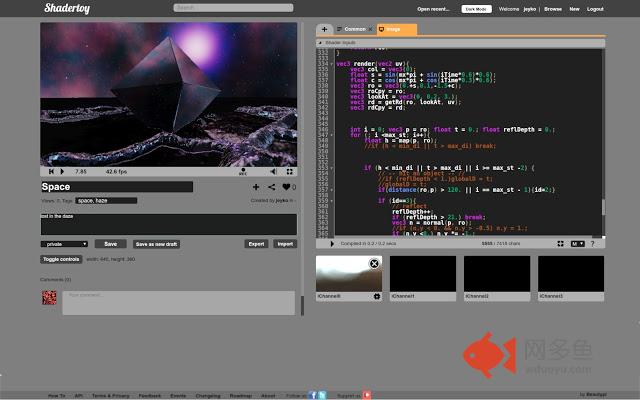This screenshot has height=400, width=640.
Task: Open the Facebook follow icon
Action: [313, 395]
